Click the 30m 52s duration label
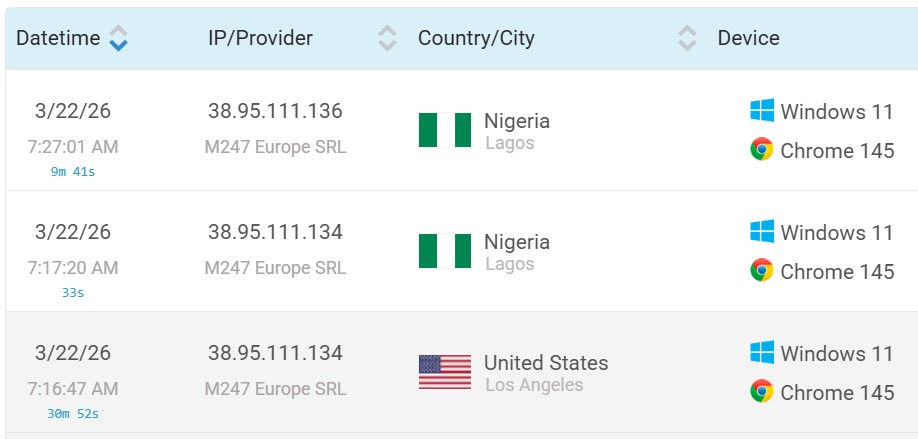The height and width of the screenshot is (439, 918). pos(72,413)
